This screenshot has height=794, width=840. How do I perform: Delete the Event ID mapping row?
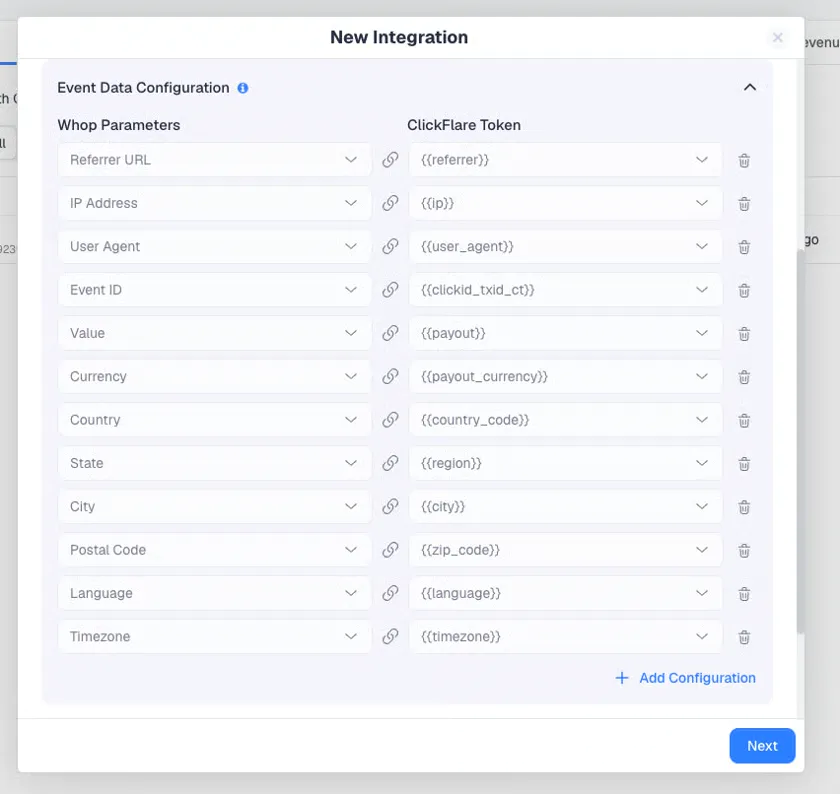click(744, 290)
